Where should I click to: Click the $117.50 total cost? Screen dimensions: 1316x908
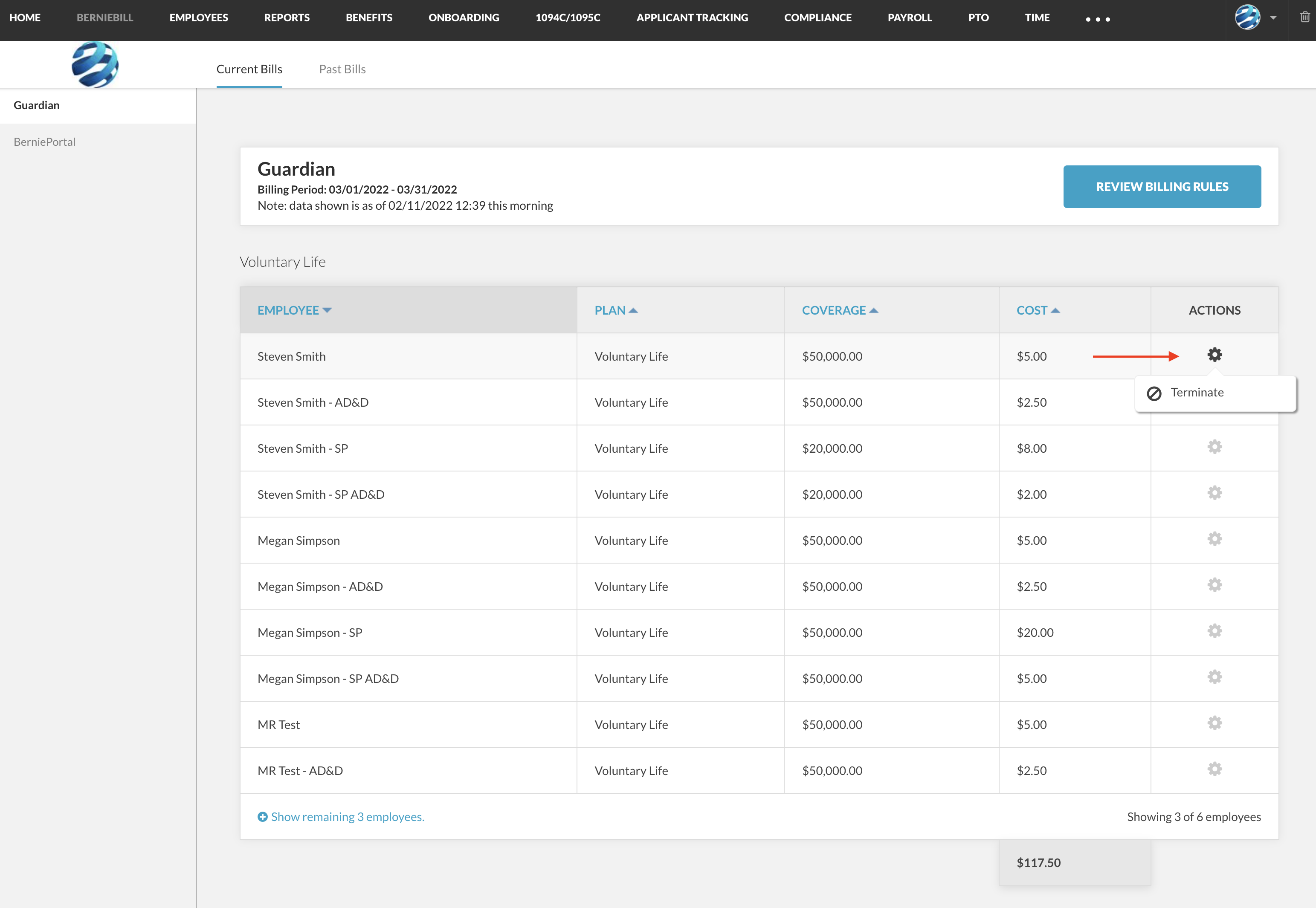[x=1038, y=862]
